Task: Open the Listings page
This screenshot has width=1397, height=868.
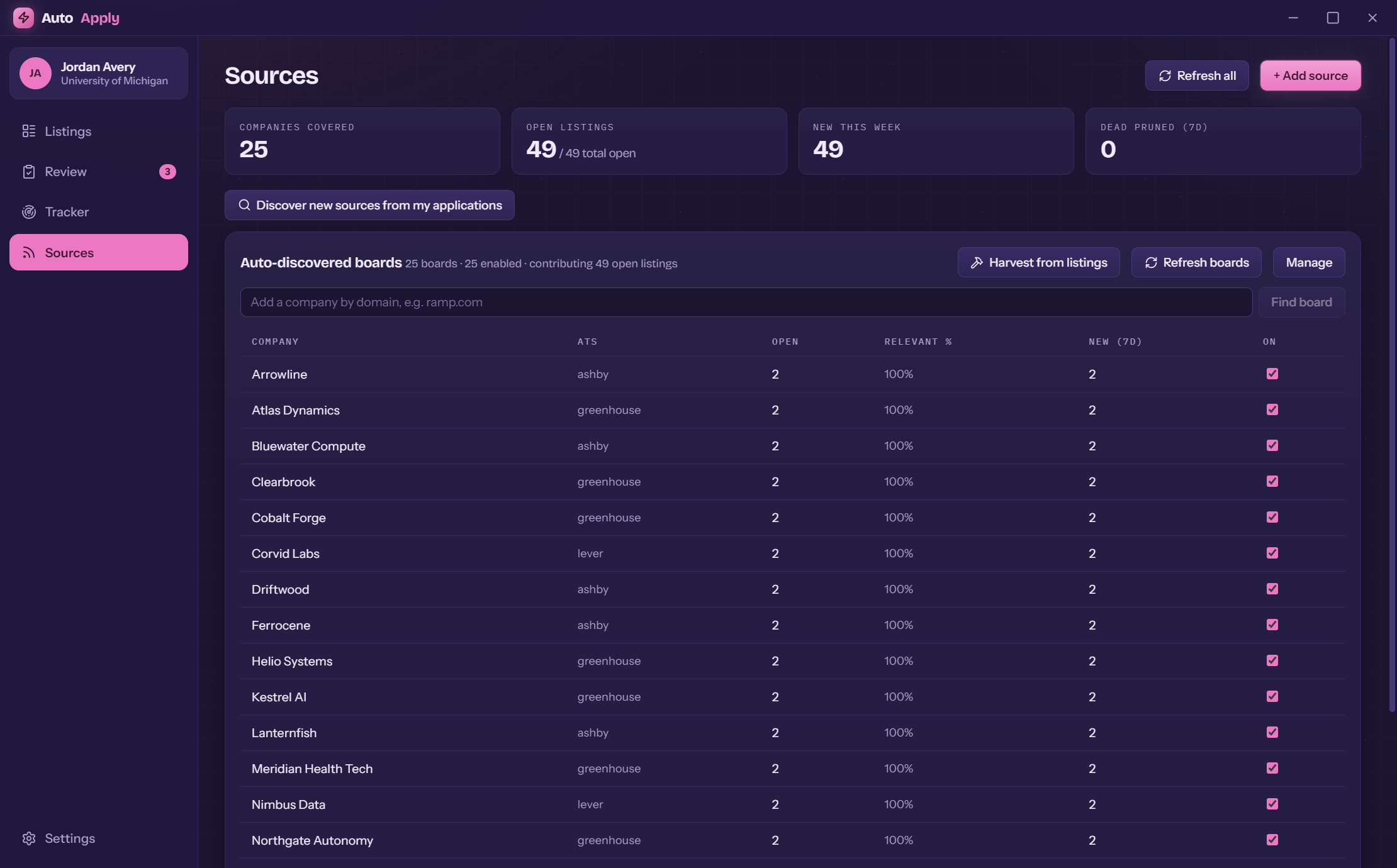Action: [99, 131]
